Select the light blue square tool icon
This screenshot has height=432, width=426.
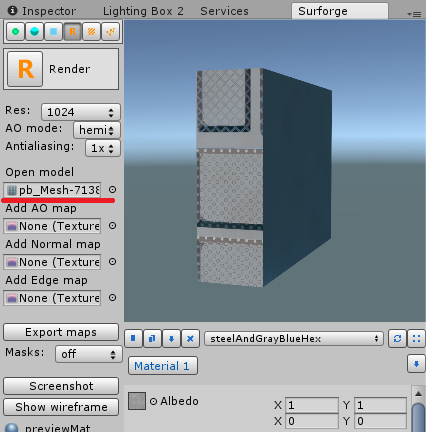(53, 32)
